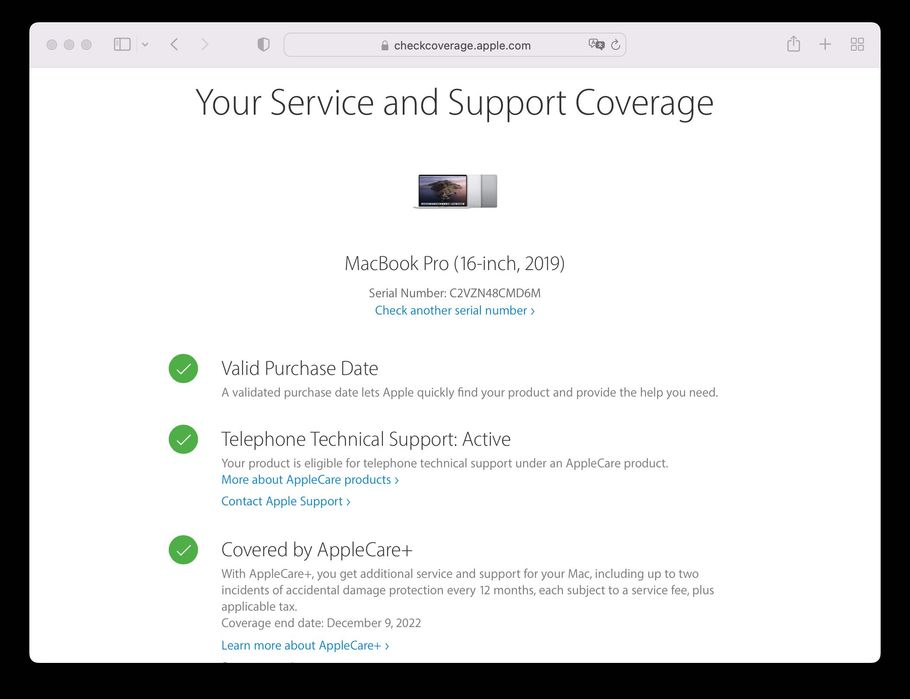This screenshot has height=699, width=910.
Task: Show the tab overview grid
Action: click(857, 44)
